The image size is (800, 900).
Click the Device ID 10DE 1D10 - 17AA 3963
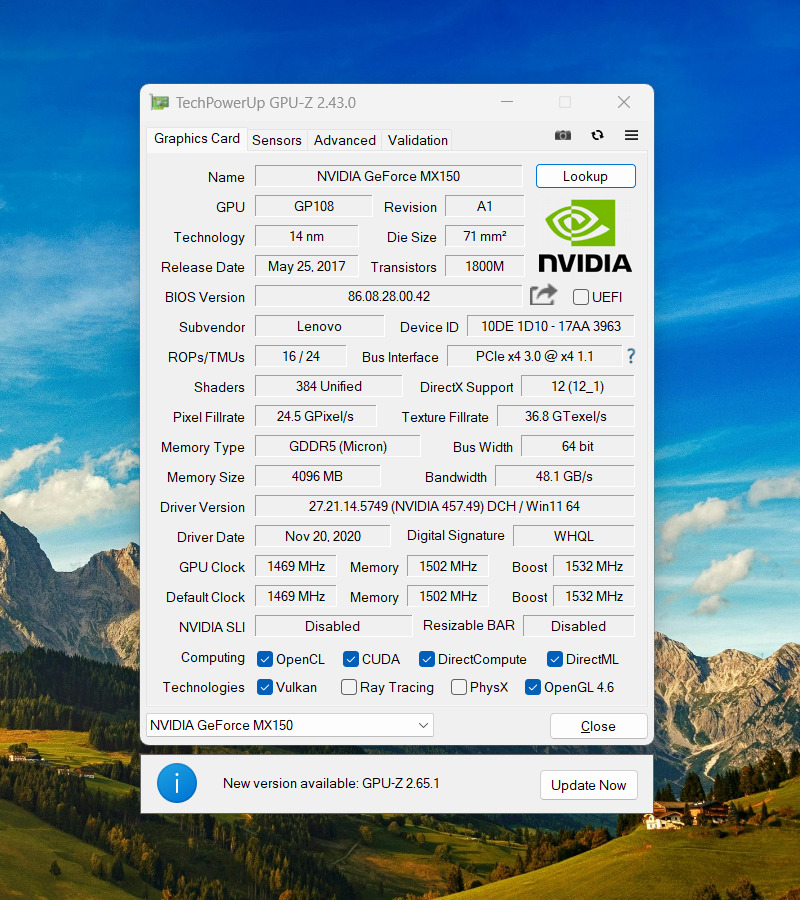coord(551,326)
